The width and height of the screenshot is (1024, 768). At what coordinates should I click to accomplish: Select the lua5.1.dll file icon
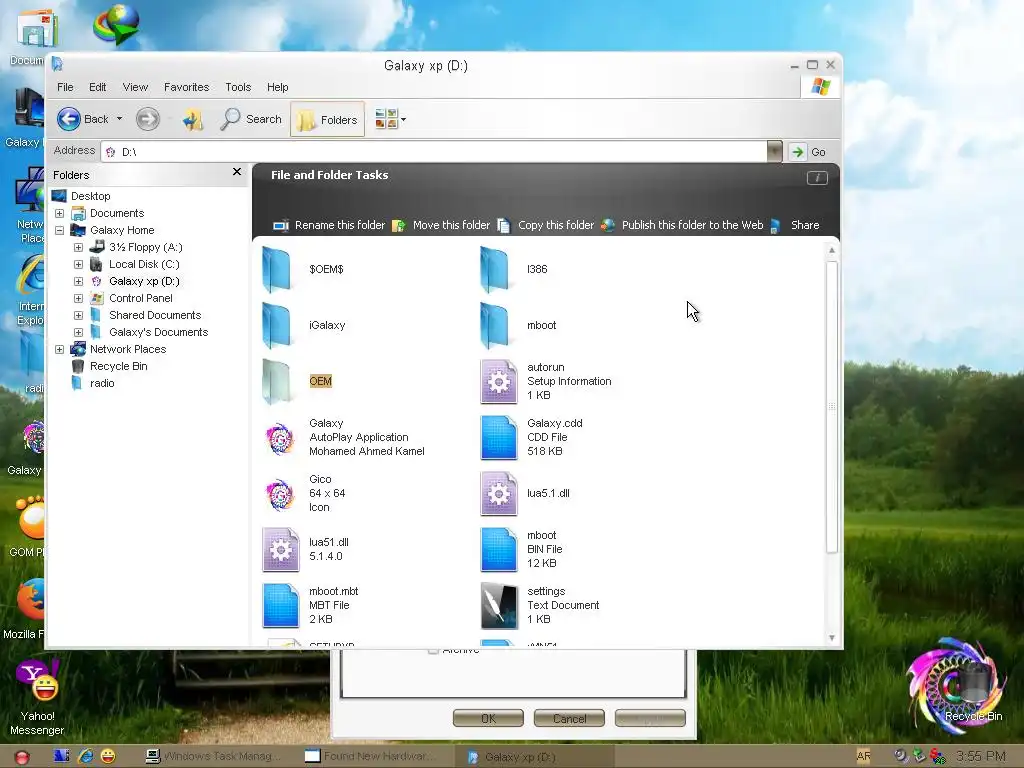point(498,494)
